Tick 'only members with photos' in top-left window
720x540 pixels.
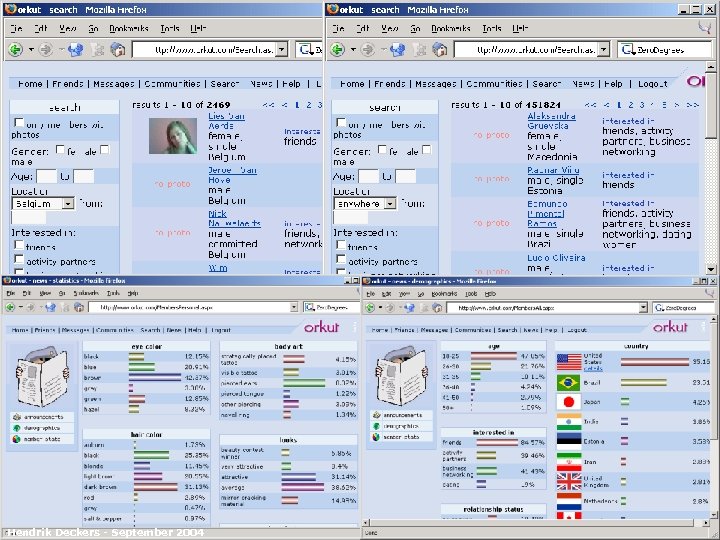(19, 123)
